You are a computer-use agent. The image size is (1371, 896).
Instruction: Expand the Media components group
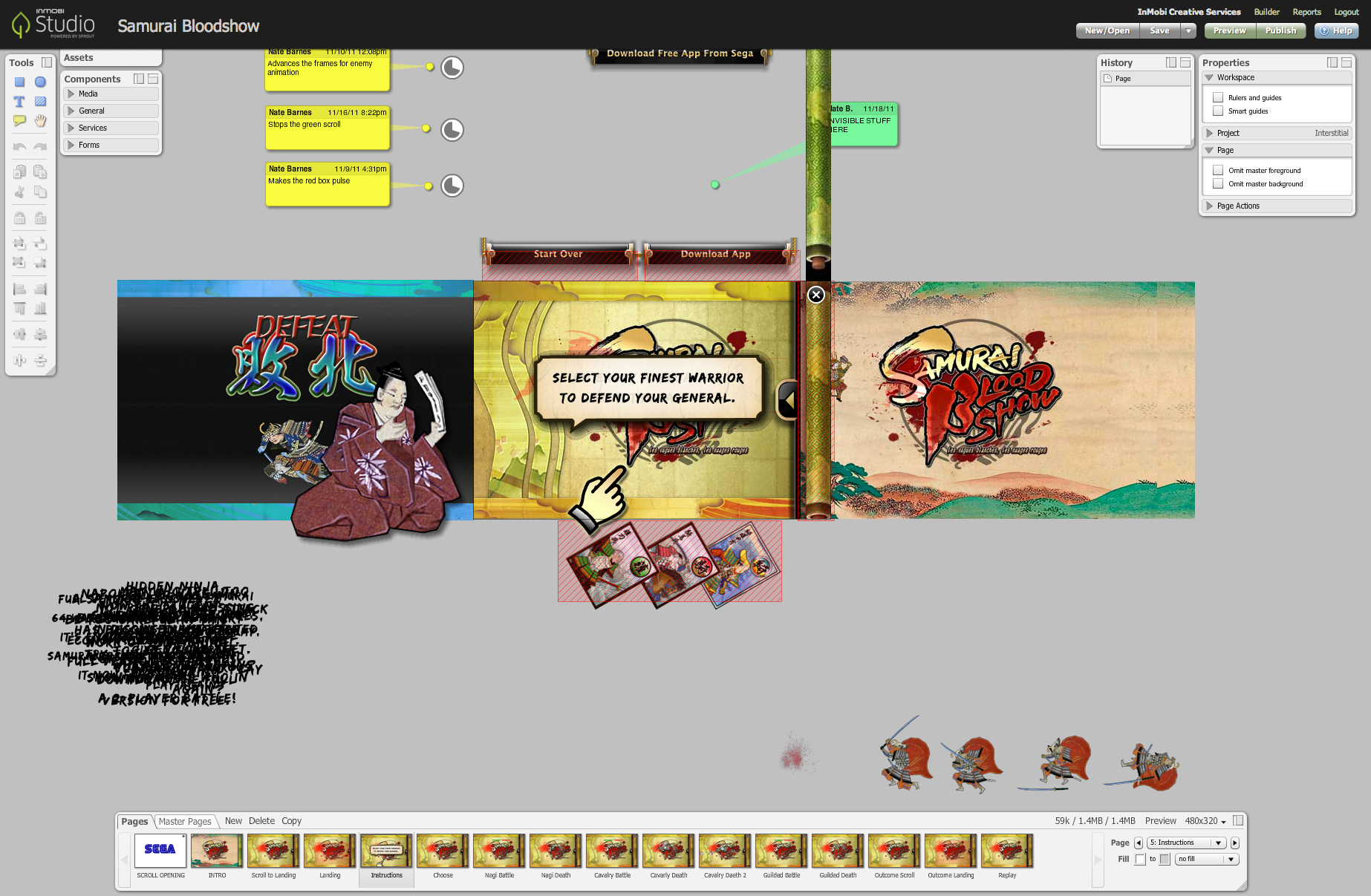point(88,94)
